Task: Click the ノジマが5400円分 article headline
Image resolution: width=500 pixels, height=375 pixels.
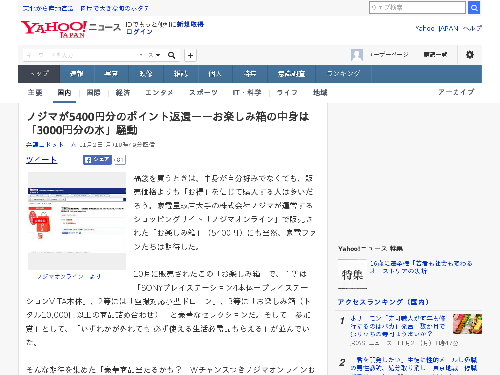Action: coord(168,123)
